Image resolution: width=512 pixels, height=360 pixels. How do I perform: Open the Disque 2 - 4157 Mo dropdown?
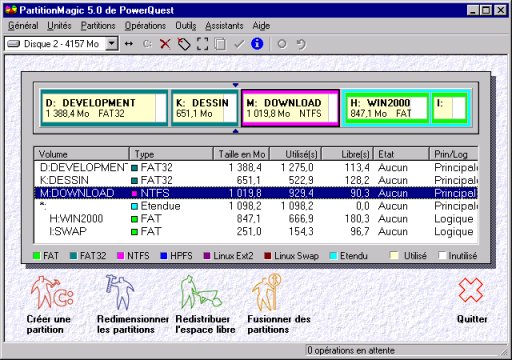pyautogui.click(x=112, y=44)
